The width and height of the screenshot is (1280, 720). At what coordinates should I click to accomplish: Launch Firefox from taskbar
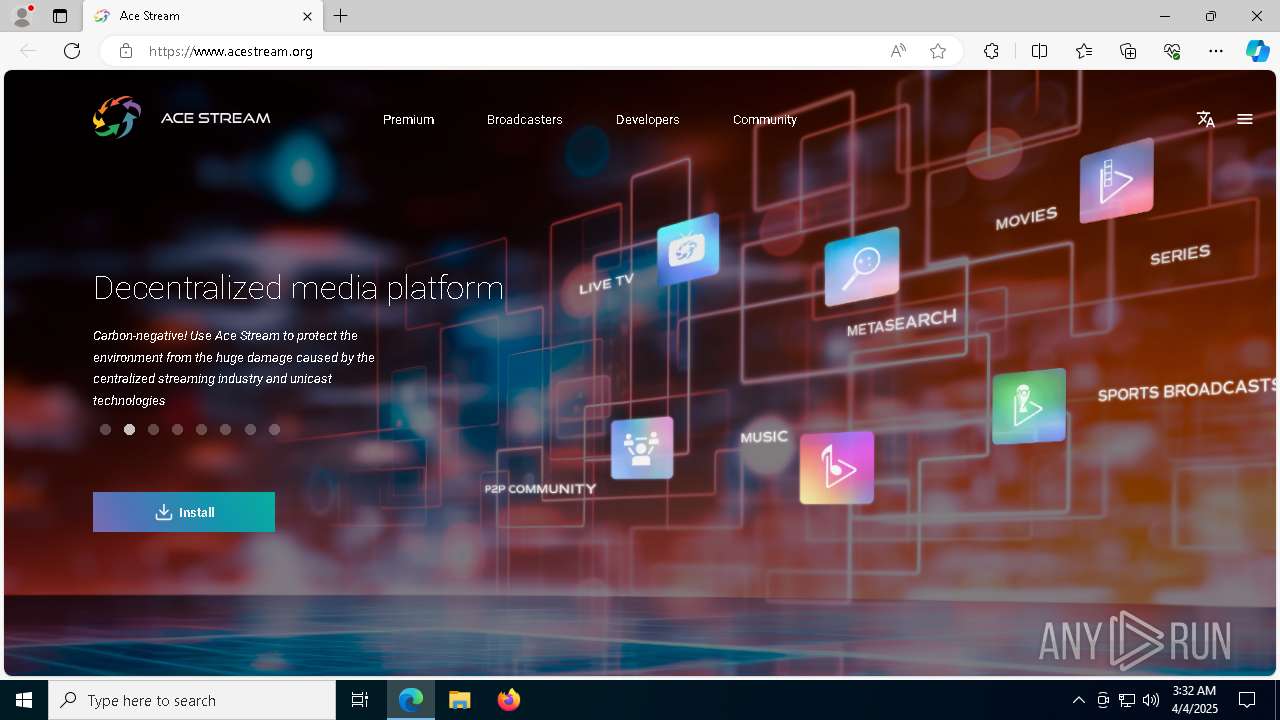[x=509, y=700]
